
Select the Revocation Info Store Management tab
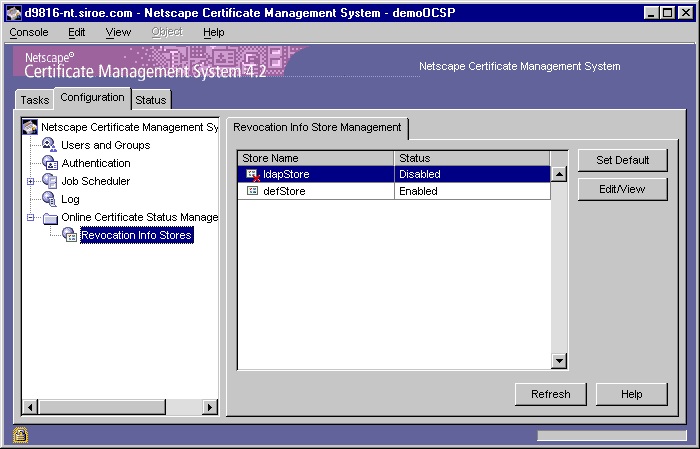coord(317,128)
